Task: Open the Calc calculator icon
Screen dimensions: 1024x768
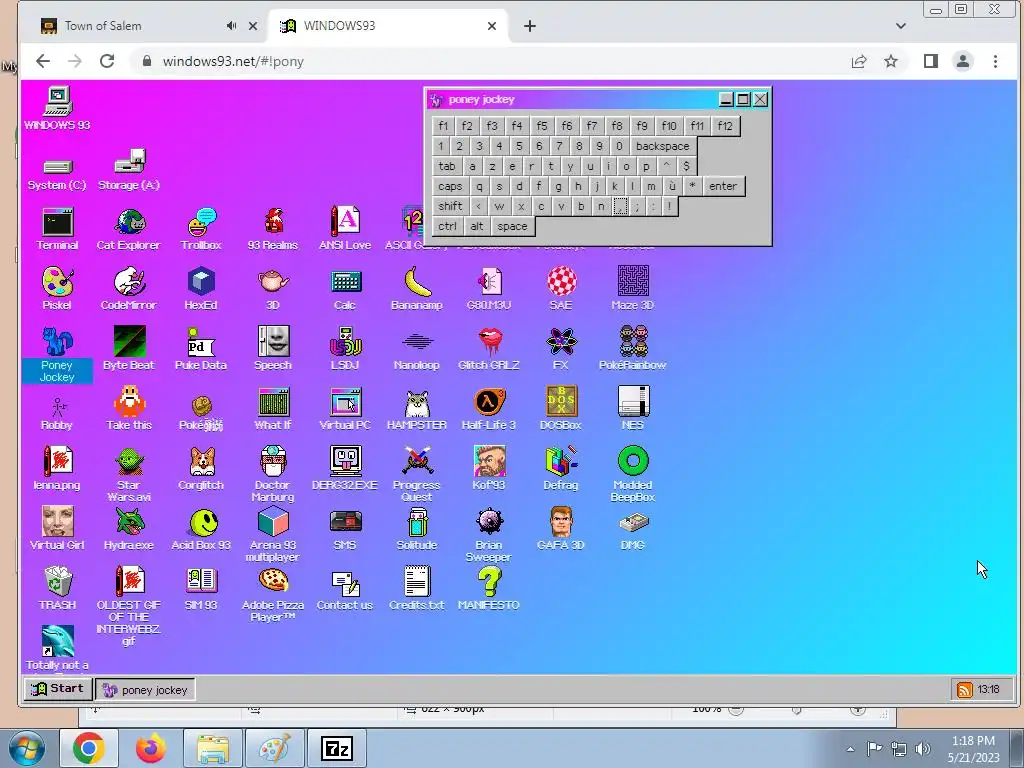Action: [x=345, y=289]
